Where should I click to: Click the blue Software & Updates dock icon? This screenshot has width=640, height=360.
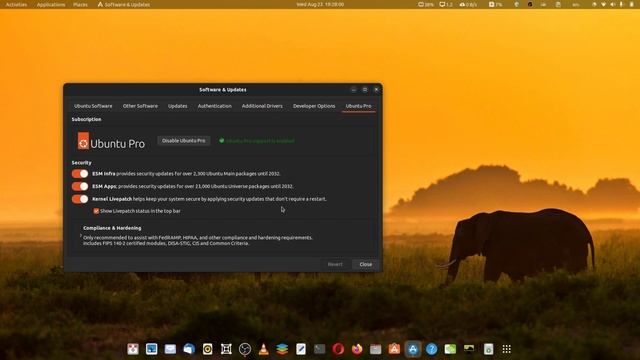413,349
